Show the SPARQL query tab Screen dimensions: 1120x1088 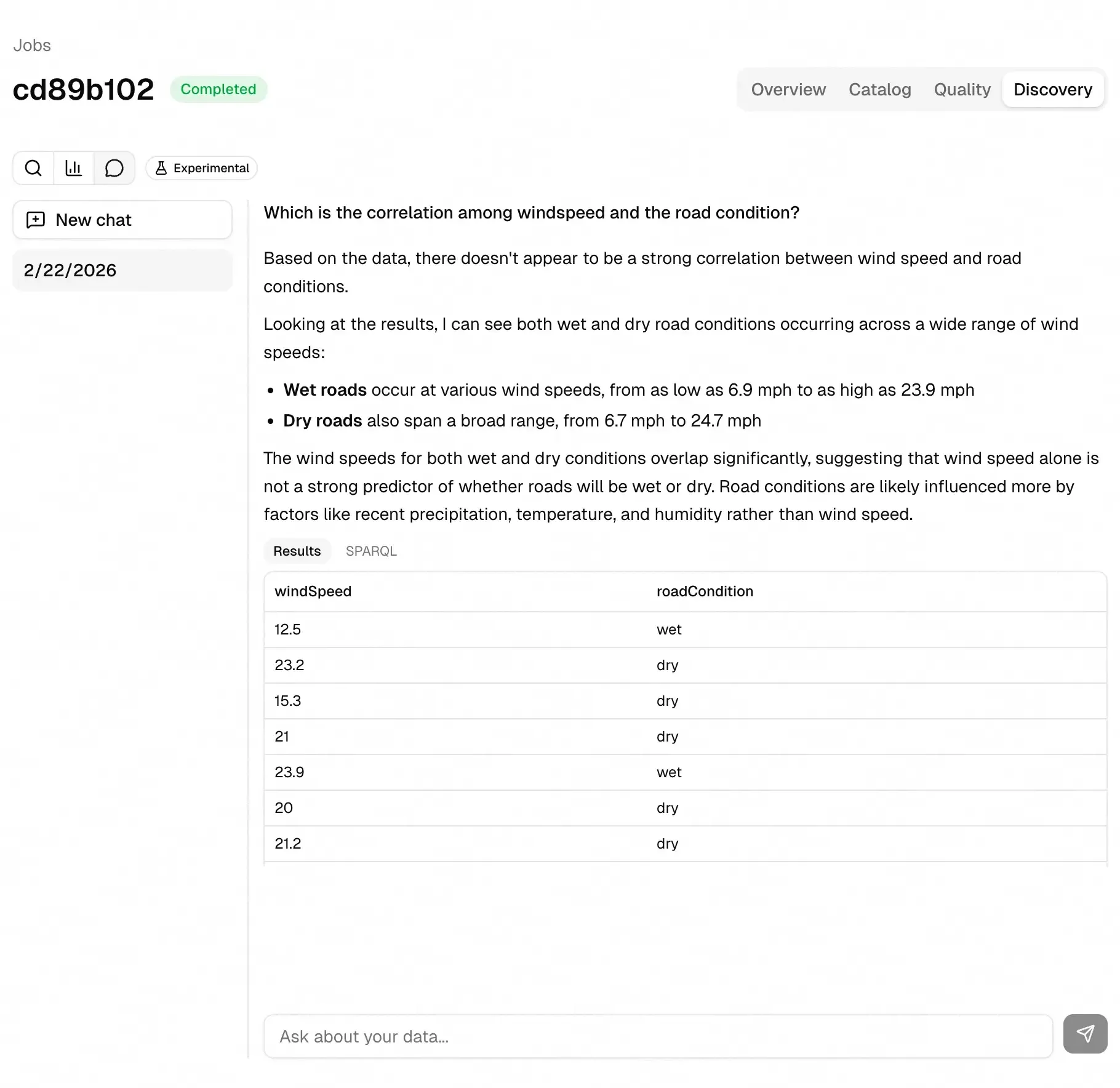[371, 551]
